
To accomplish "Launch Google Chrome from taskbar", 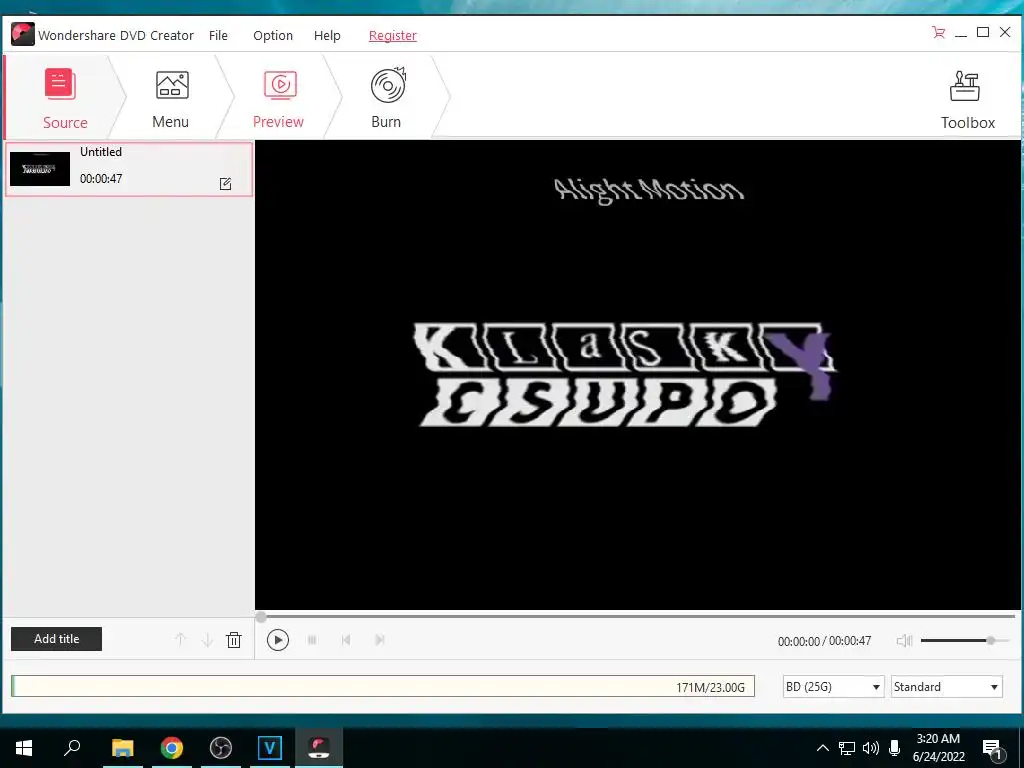I will point(172,748).
